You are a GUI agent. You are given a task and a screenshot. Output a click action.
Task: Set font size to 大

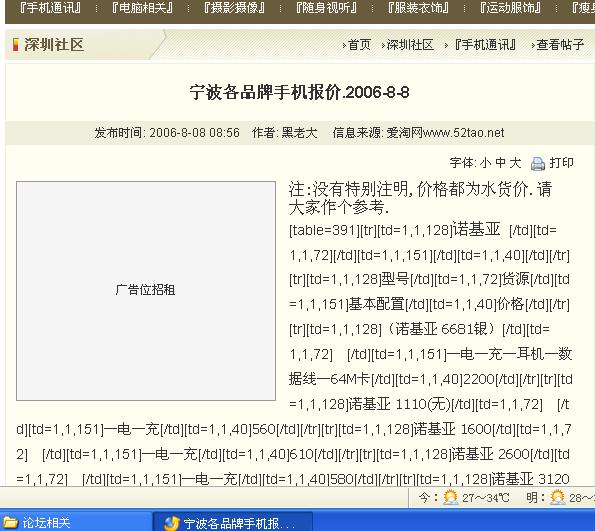515,163
